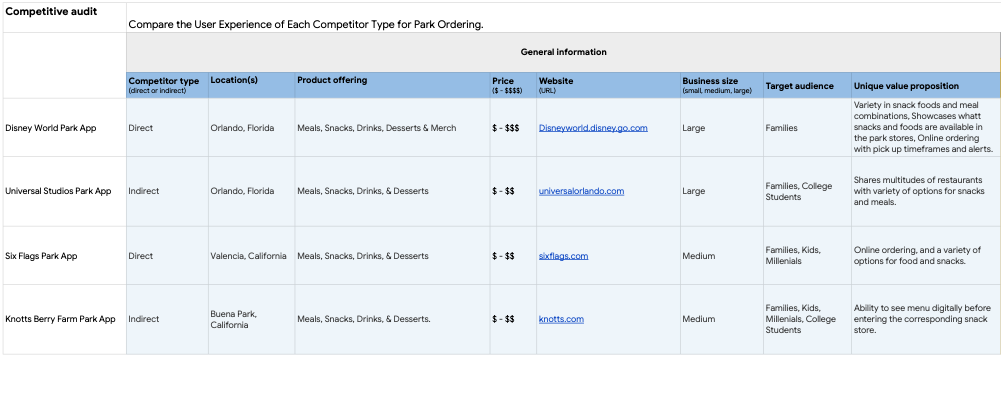Click the 'Target audience' column header

(808, 85)
